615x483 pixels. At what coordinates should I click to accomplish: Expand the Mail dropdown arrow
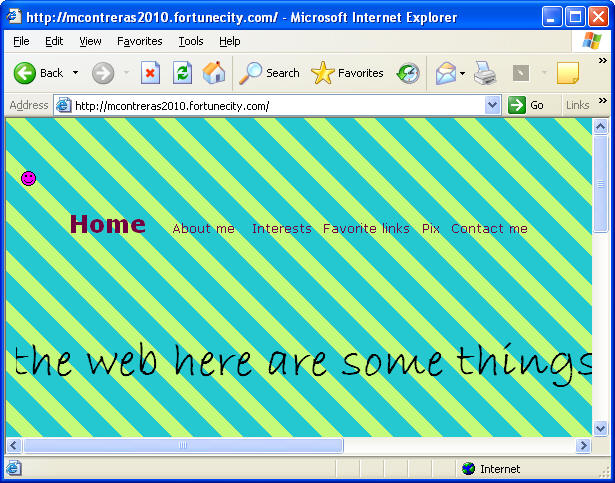[x=463, y=73]
